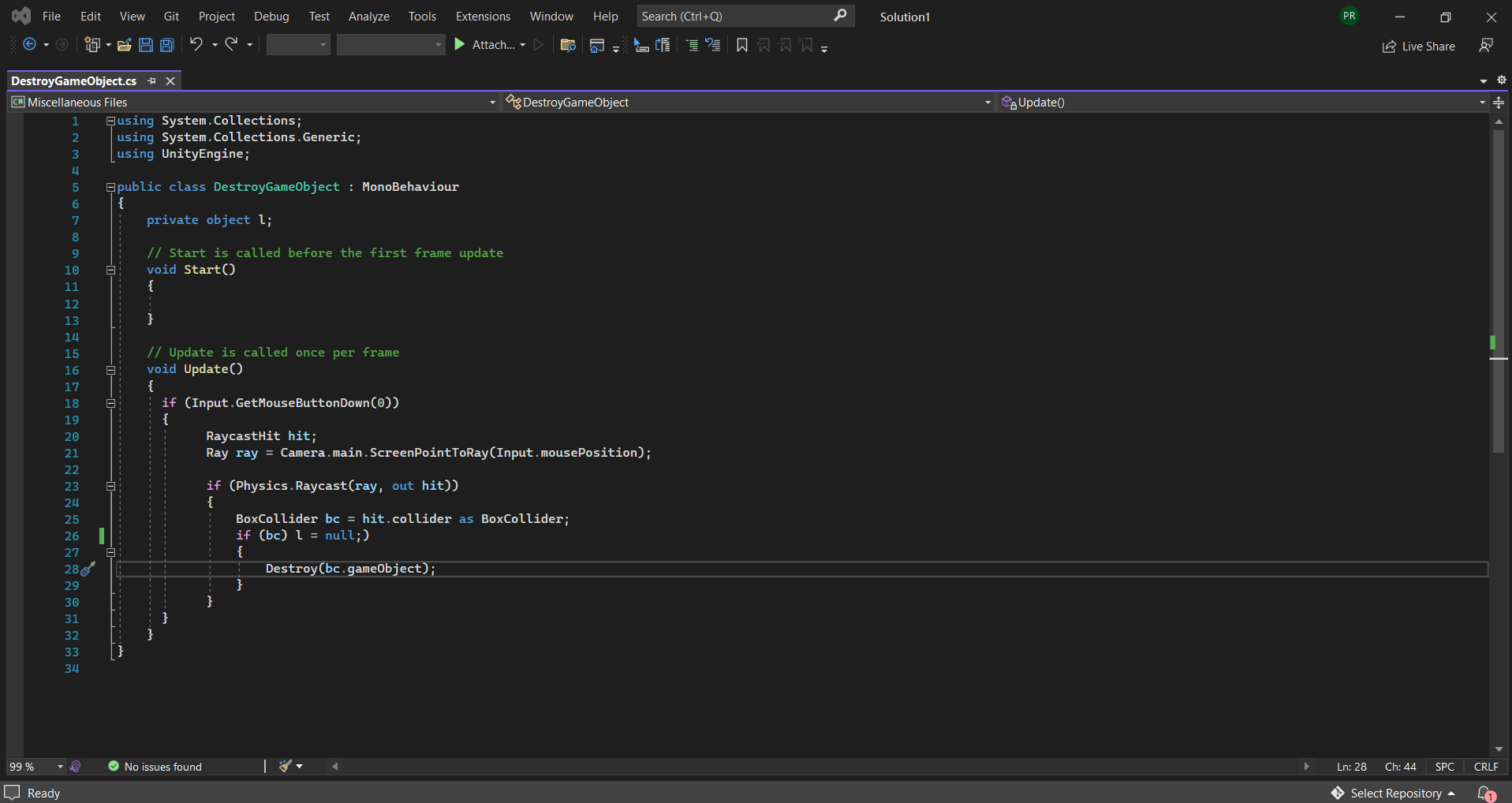Open the solution configurations combo box
Screen dimensions: 1512x803
pos(298,45)
